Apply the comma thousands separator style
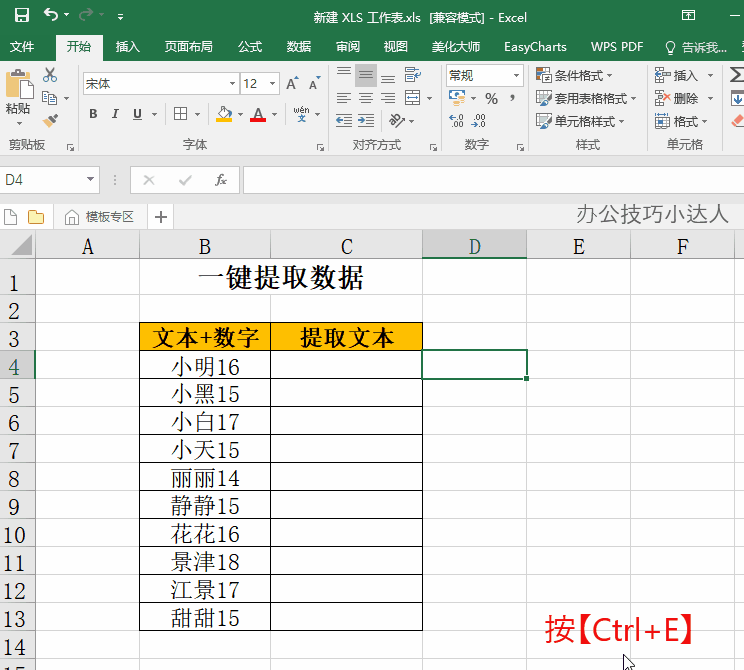This screenshot has width=744, height=670. (x=512, y=99)
